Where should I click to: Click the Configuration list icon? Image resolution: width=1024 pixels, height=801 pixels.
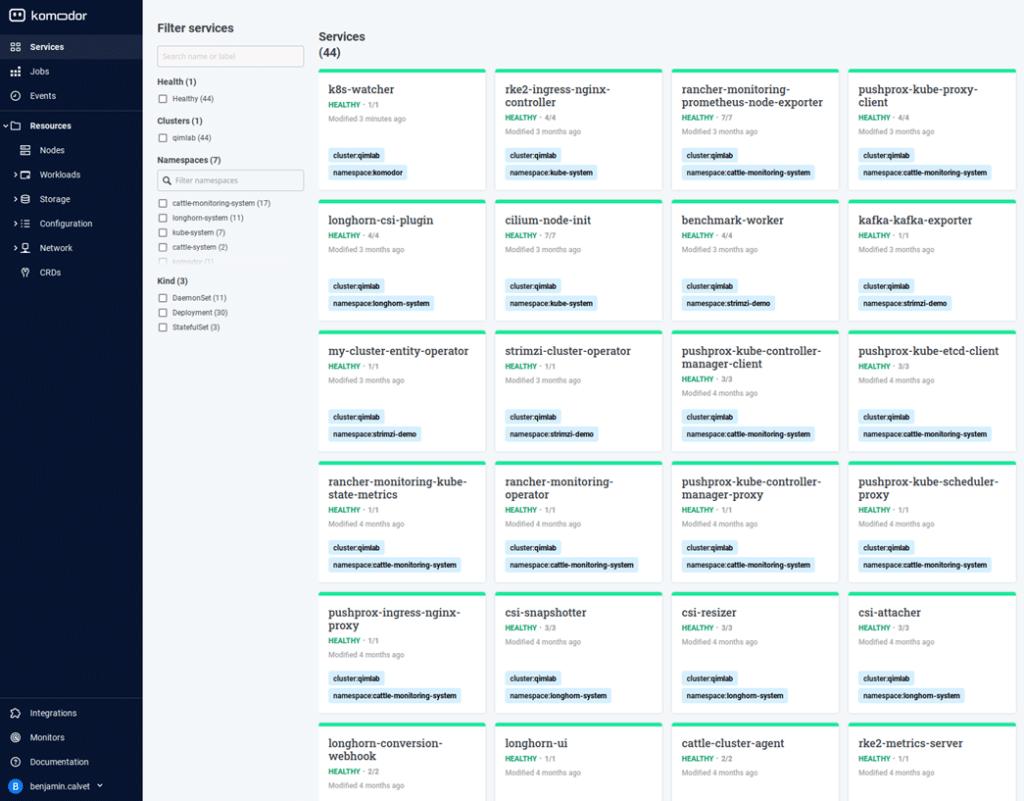25,223
